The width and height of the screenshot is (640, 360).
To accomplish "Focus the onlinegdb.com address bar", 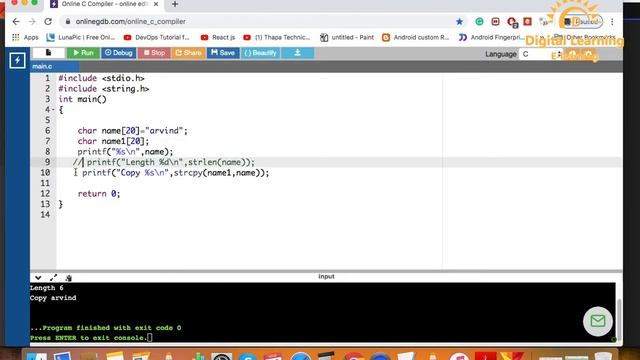I will [x=261, y=22].
